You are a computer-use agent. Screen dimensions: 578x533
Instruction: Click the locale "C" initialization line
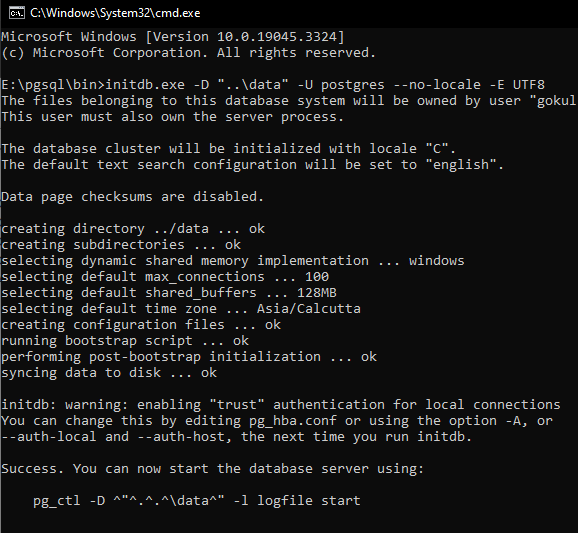229,149
